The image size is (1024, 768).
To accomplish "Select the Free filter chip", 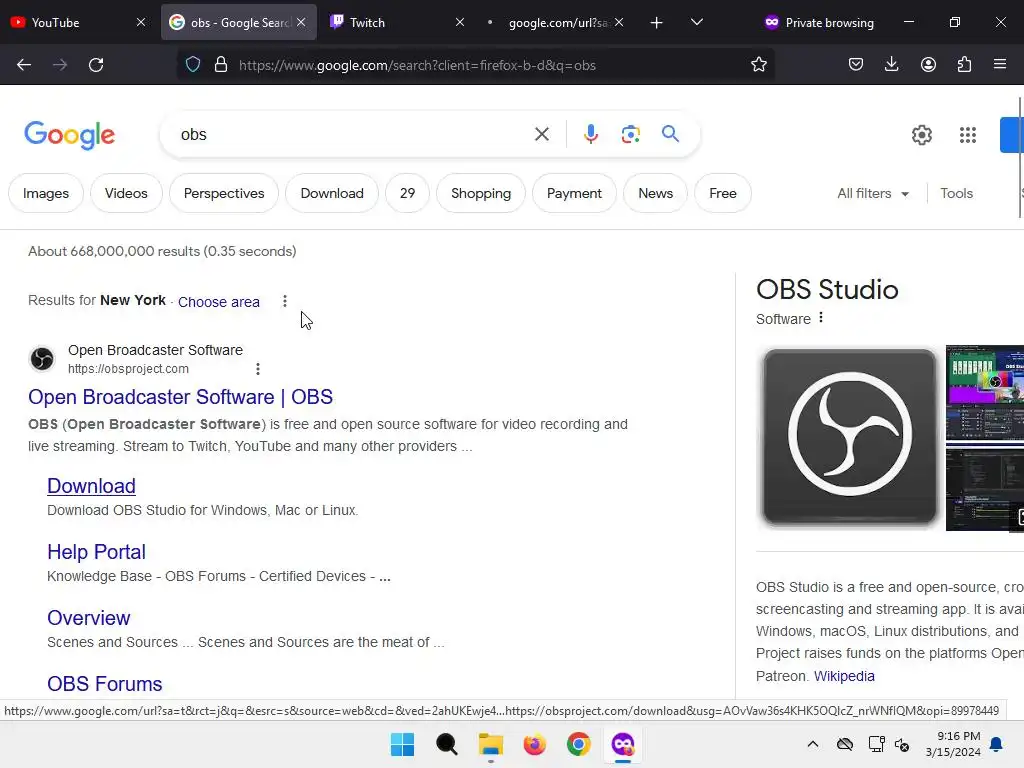I will tap(723, 193).
